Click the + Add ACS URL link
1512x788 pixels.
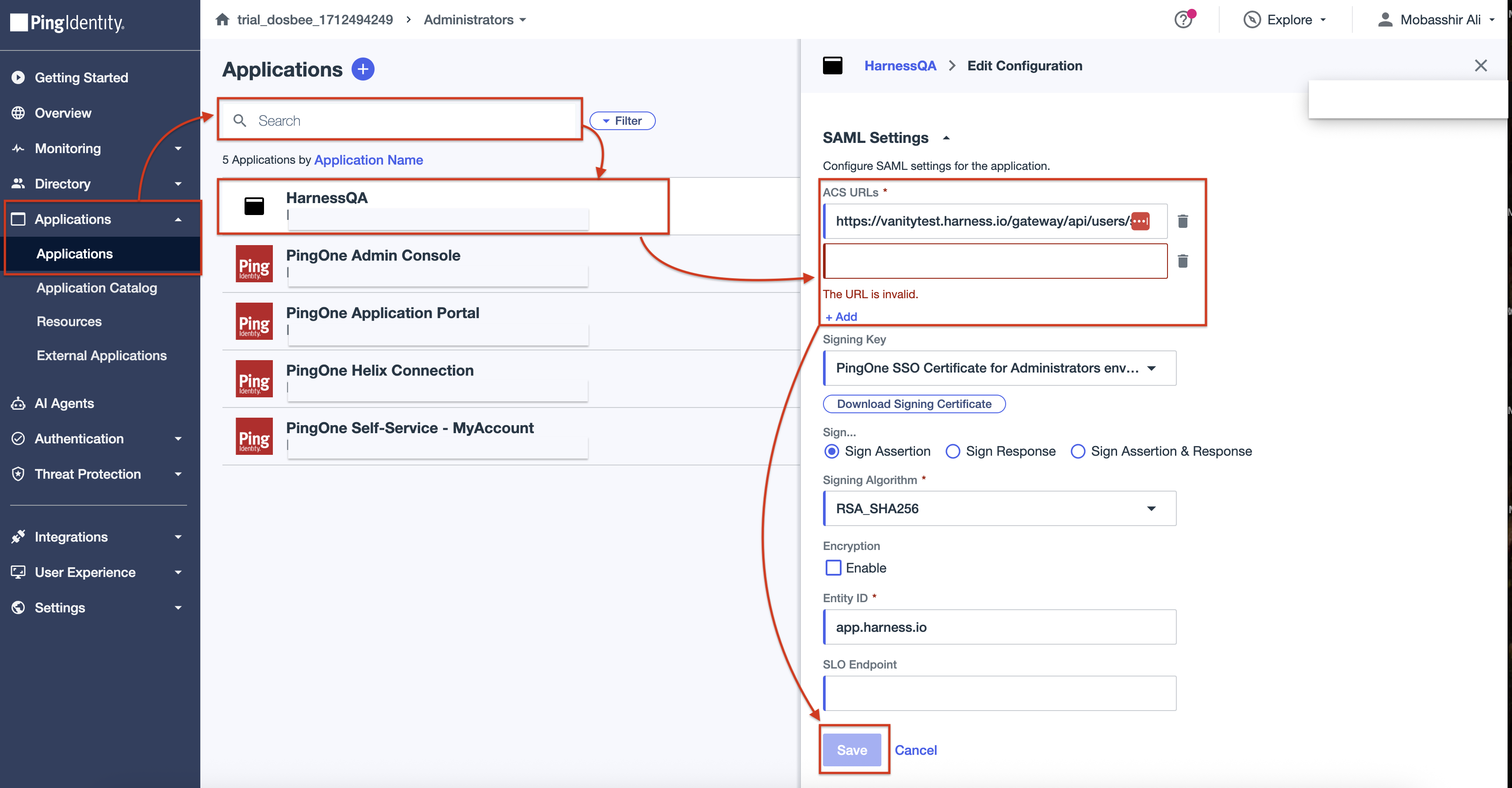(x=841, y=316)
